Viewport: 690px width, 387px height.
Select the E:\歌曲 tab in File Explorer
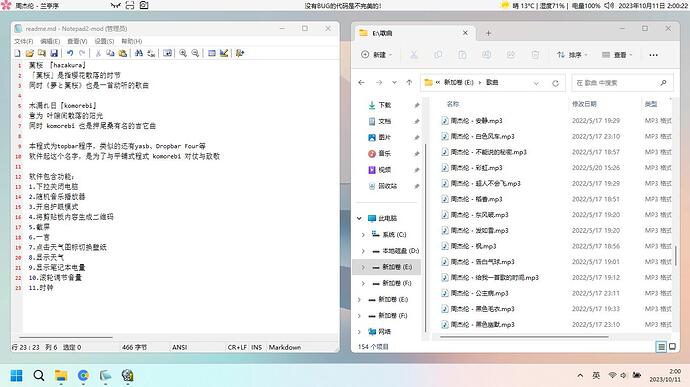coord(414,33)
